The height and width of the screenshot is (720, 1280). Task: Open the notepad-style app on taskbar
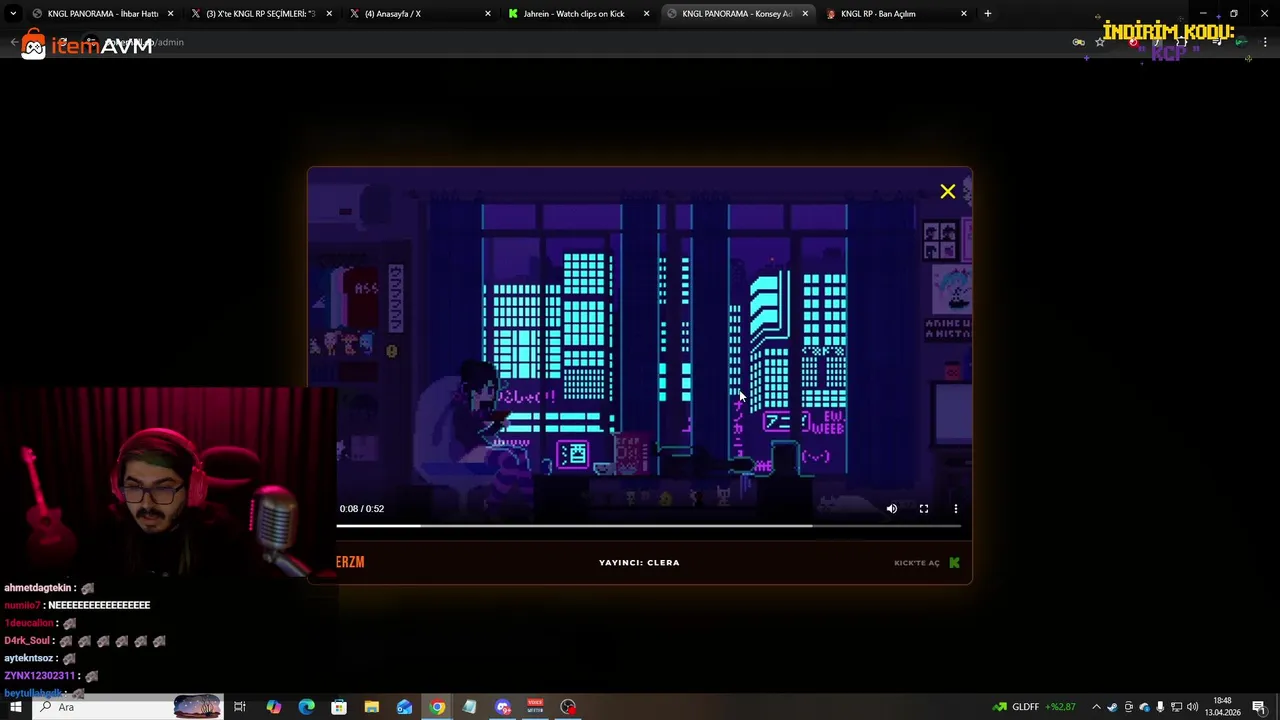(x=469, y=707)
